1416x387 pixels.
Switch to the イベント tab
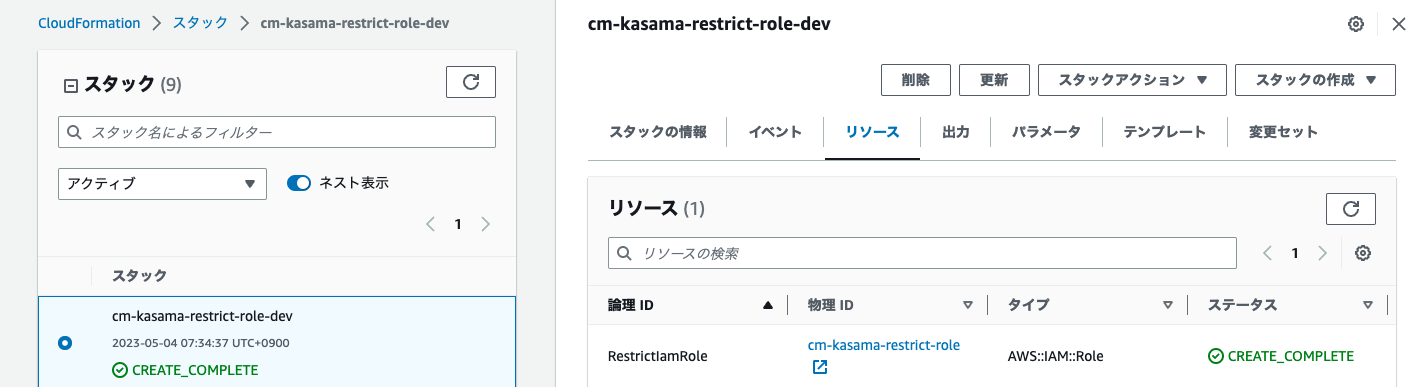[775, 132]
